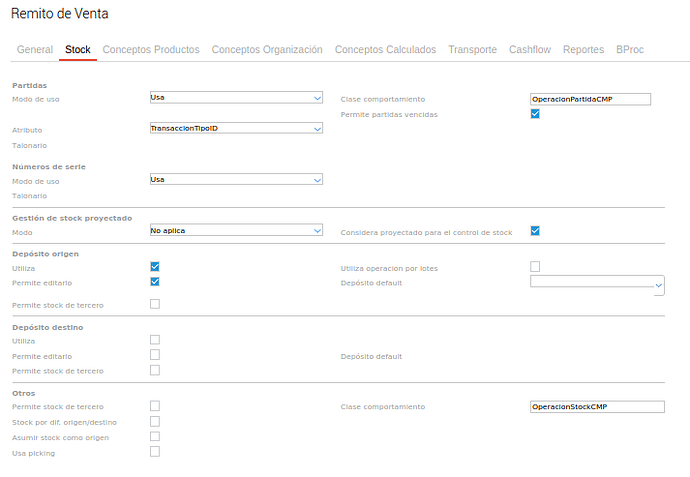Enable Stock por dif. origen/destino checkbox
This screenshot has width=690, height=477.
click(x=155, y=421)
